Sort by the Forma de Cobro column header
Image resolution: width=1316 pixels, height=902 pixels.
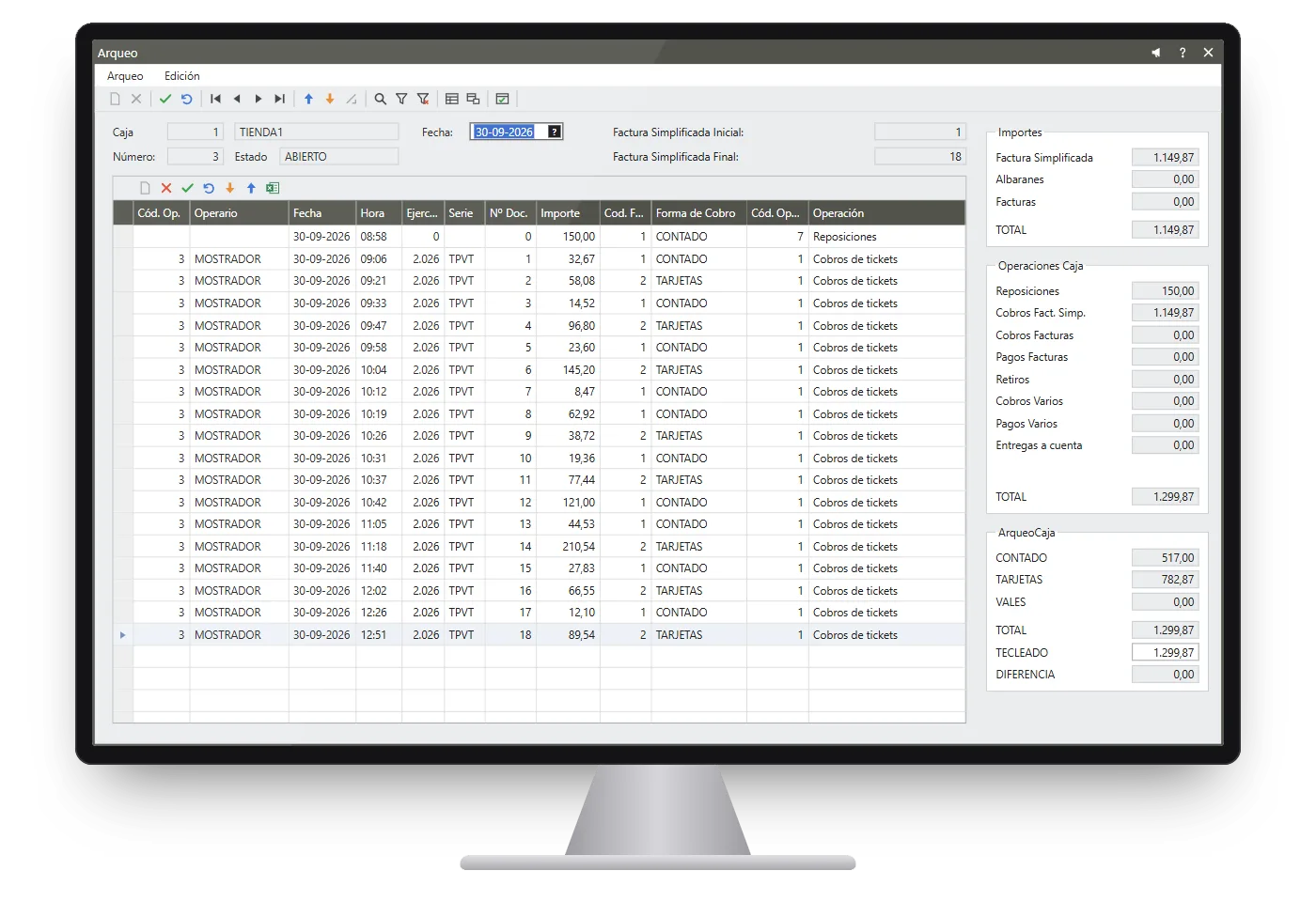(698, 213)
